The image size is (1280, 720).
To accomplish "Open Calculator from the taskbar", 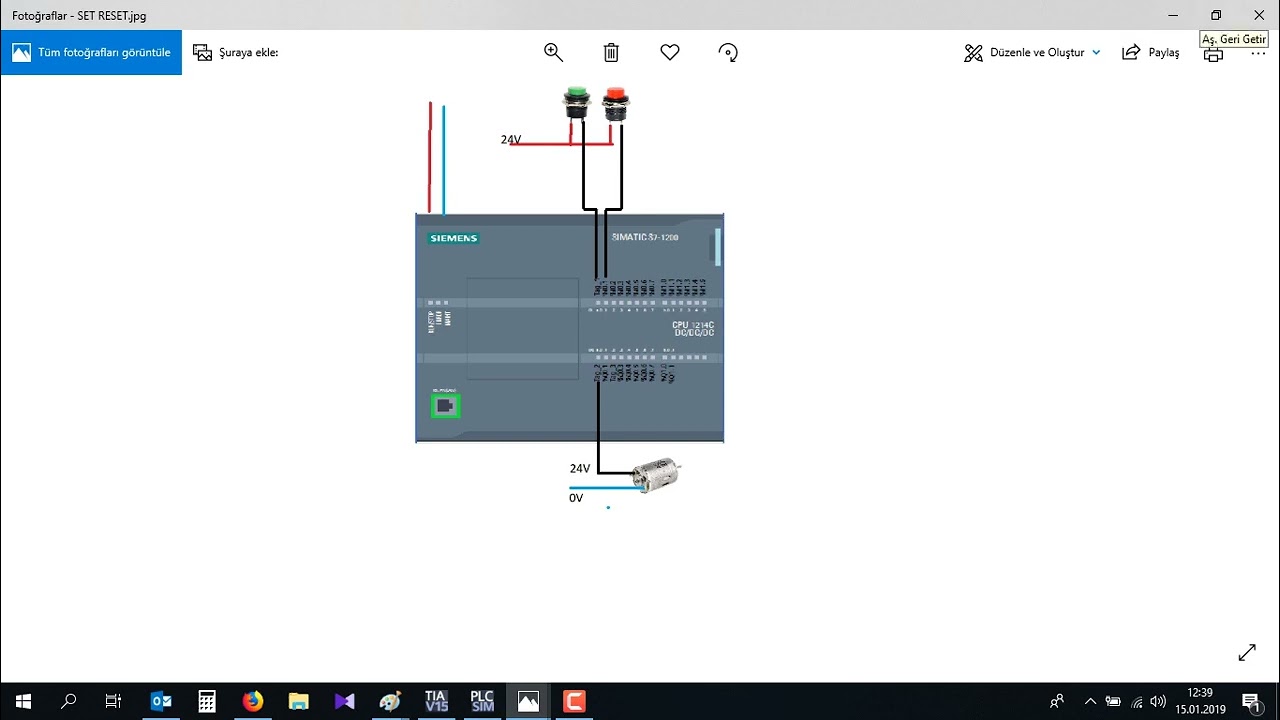I will (207, 701).
